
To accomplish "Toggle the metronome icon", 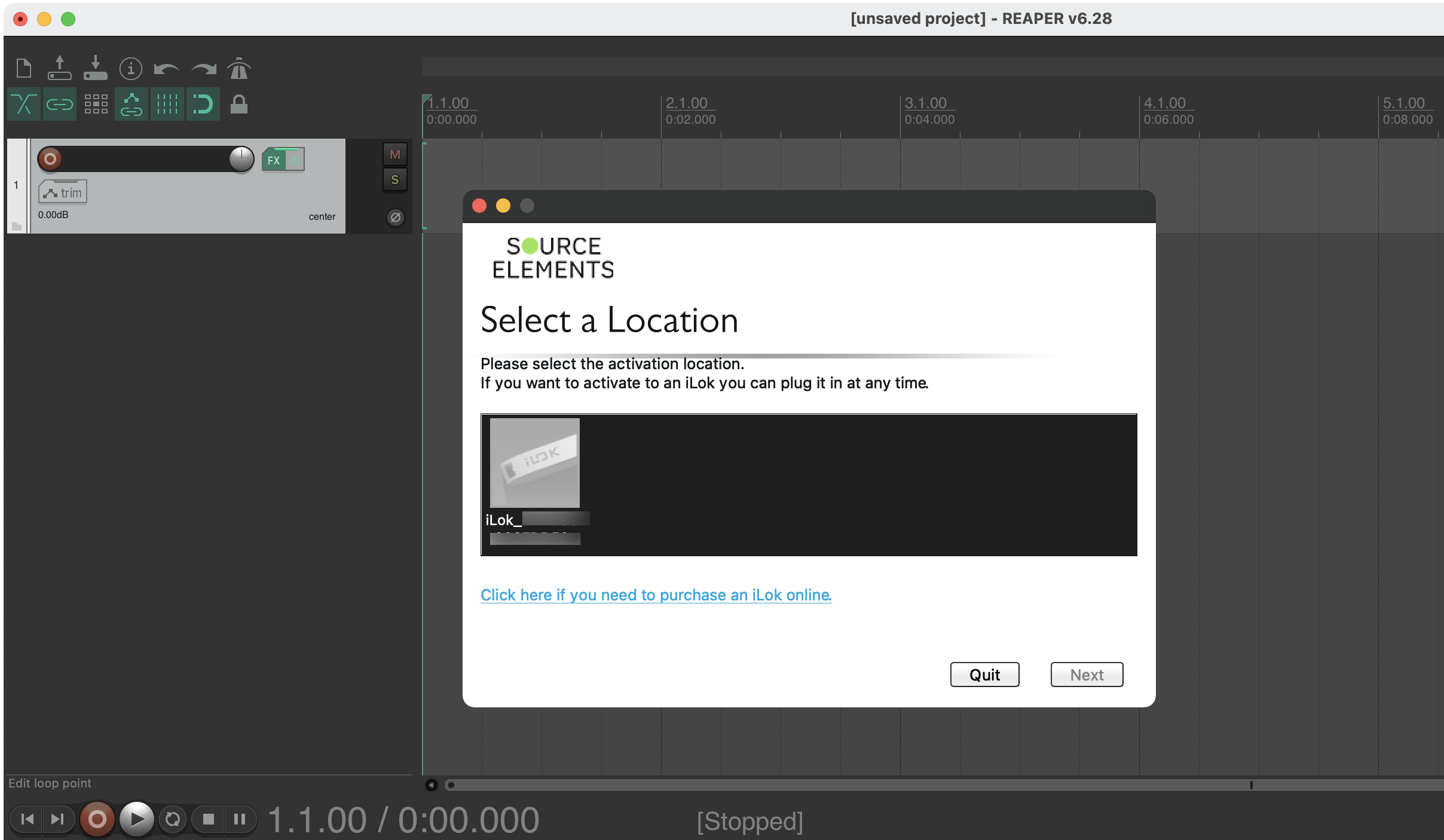I will click(x=238, y=69).
